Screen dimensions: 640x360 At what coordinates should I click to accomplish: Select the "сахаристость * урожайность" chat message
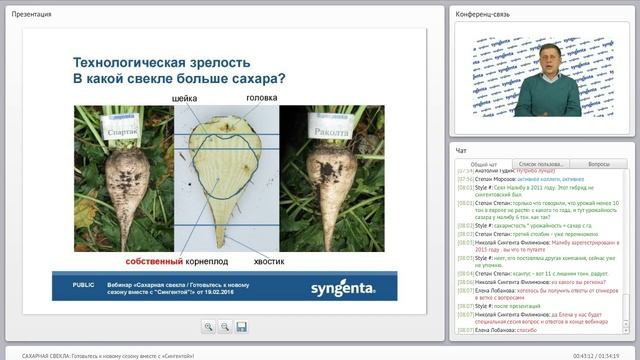pyautogui.click(x=524, y=226)
